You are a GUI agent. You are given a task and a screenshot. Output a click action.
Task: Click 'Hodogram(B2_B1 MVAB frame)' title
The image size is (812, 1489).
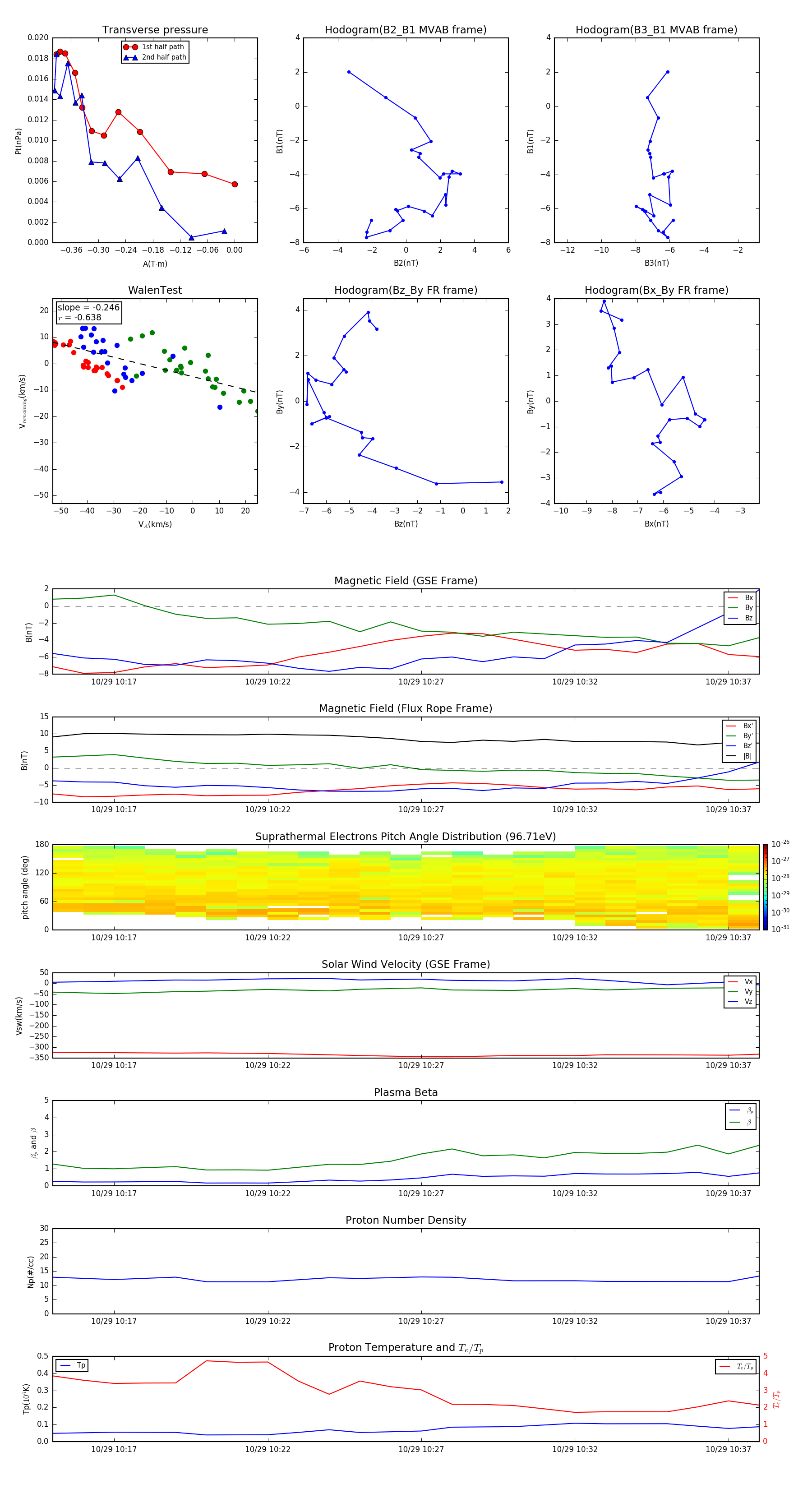[406, 30]
